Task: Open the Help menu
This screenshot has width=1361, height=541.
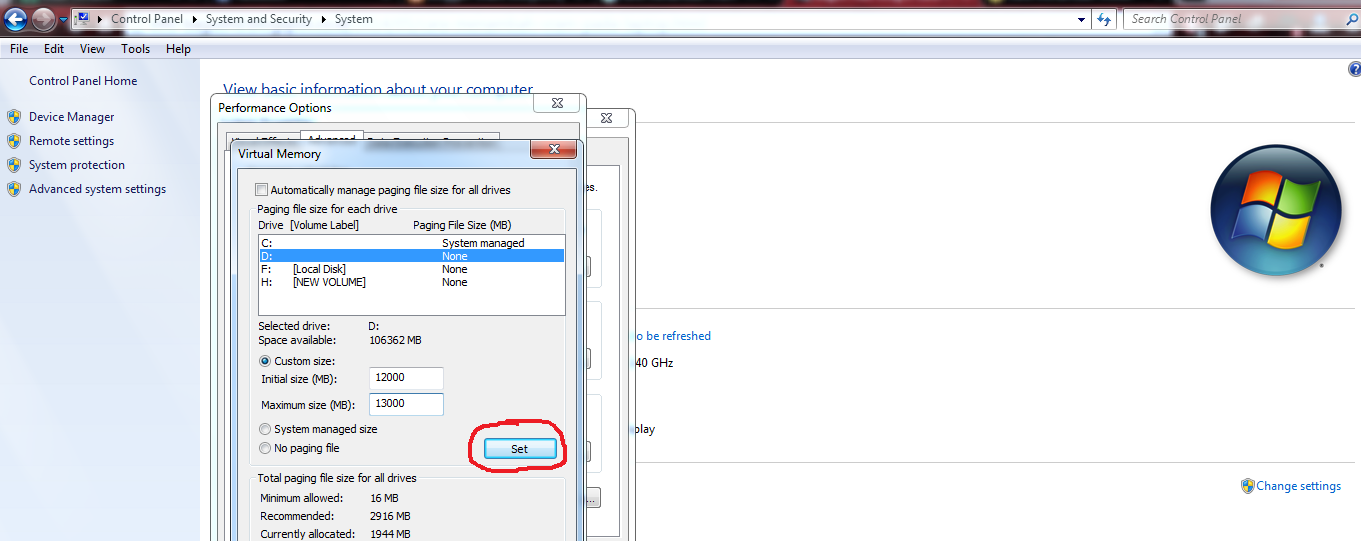Action: coord(178,49)
